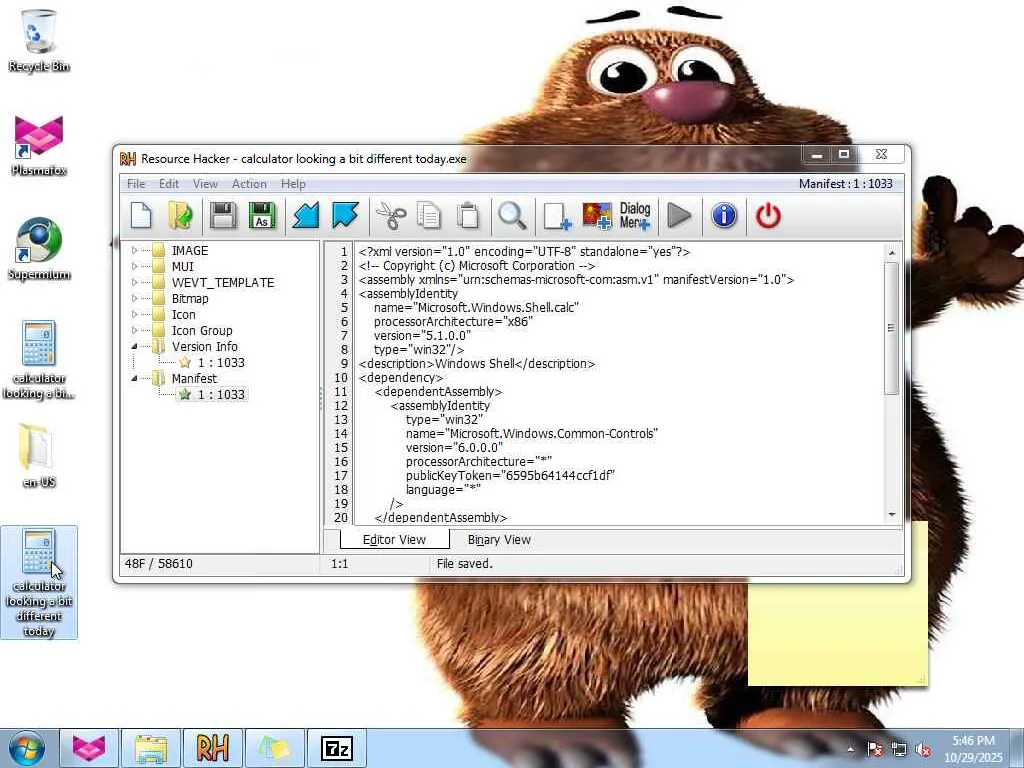Click the blue info About icon

click(x=724, y=216)
